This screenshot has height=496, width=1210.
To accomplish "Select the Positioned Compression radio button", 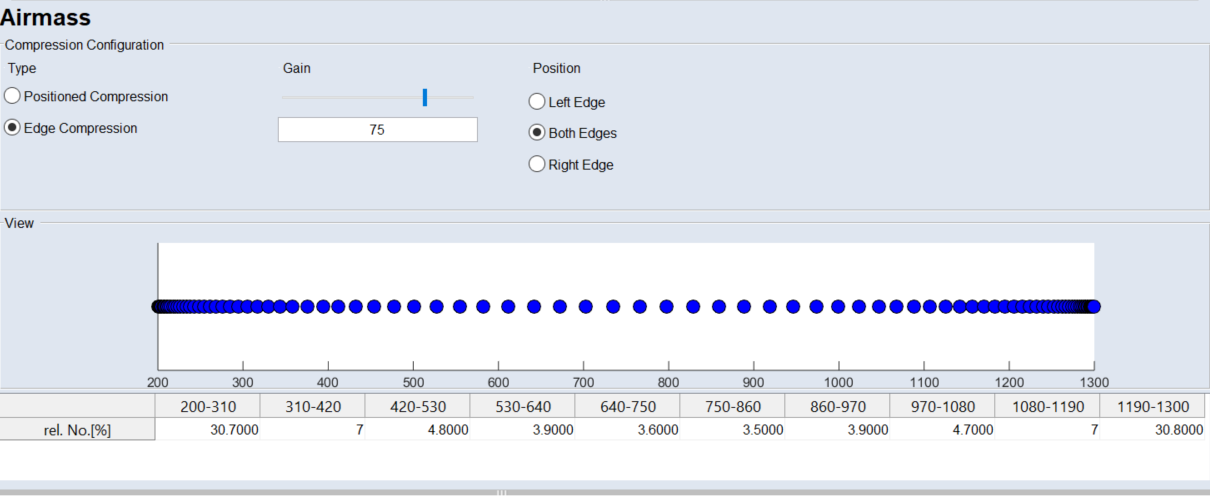I will tap(13, 97).
